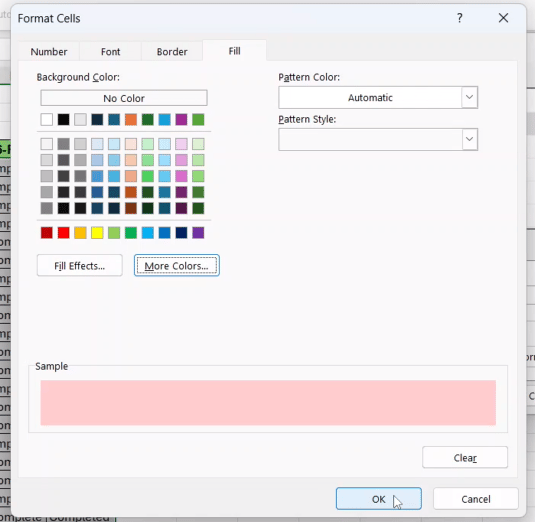Screen dimensions: 535x522
Task: Click the pink Sample preview area
Action: [268, 403]
